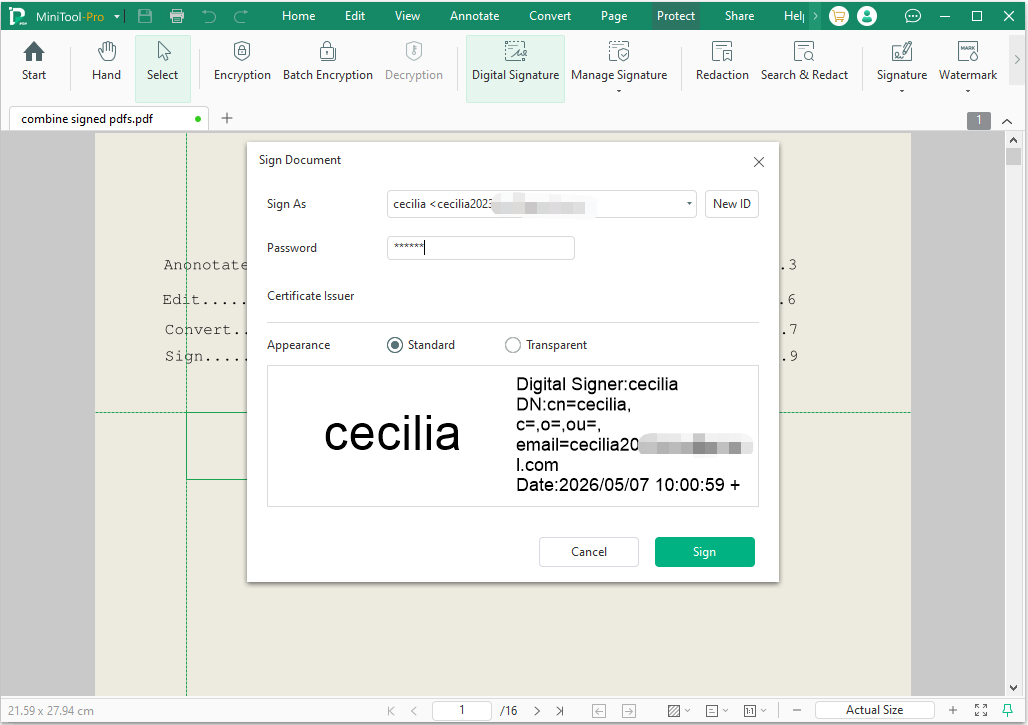This screenshot has height=725, width=1028.
Task: Save the document with floppy icon
Action: coord(145,16)
